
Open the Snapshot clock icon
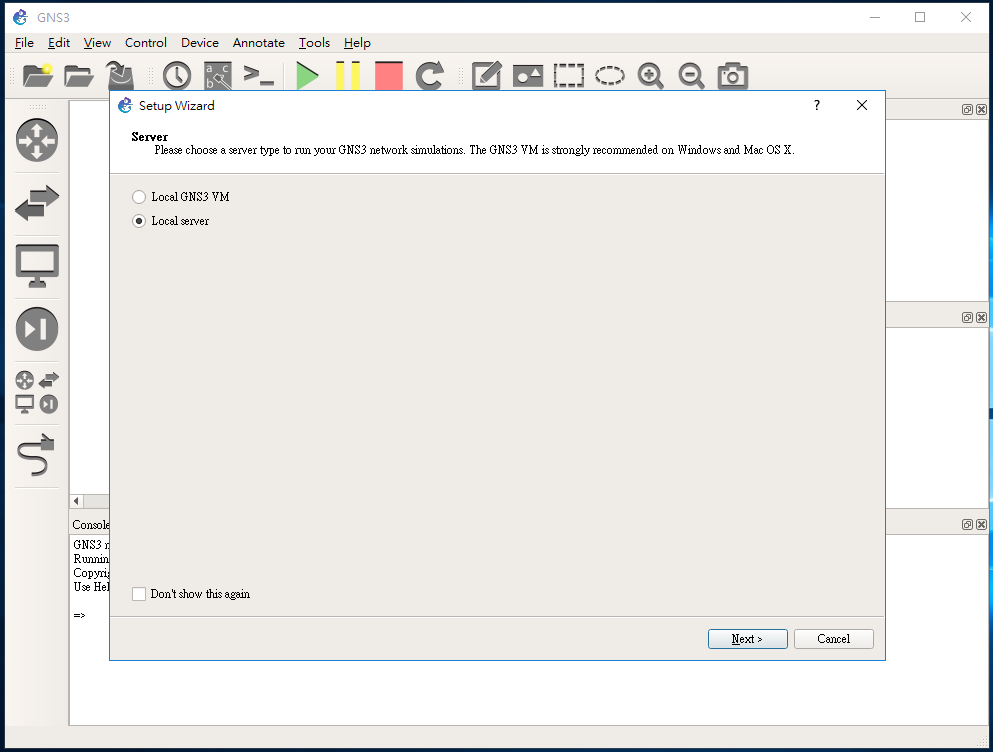coord(177,75)
